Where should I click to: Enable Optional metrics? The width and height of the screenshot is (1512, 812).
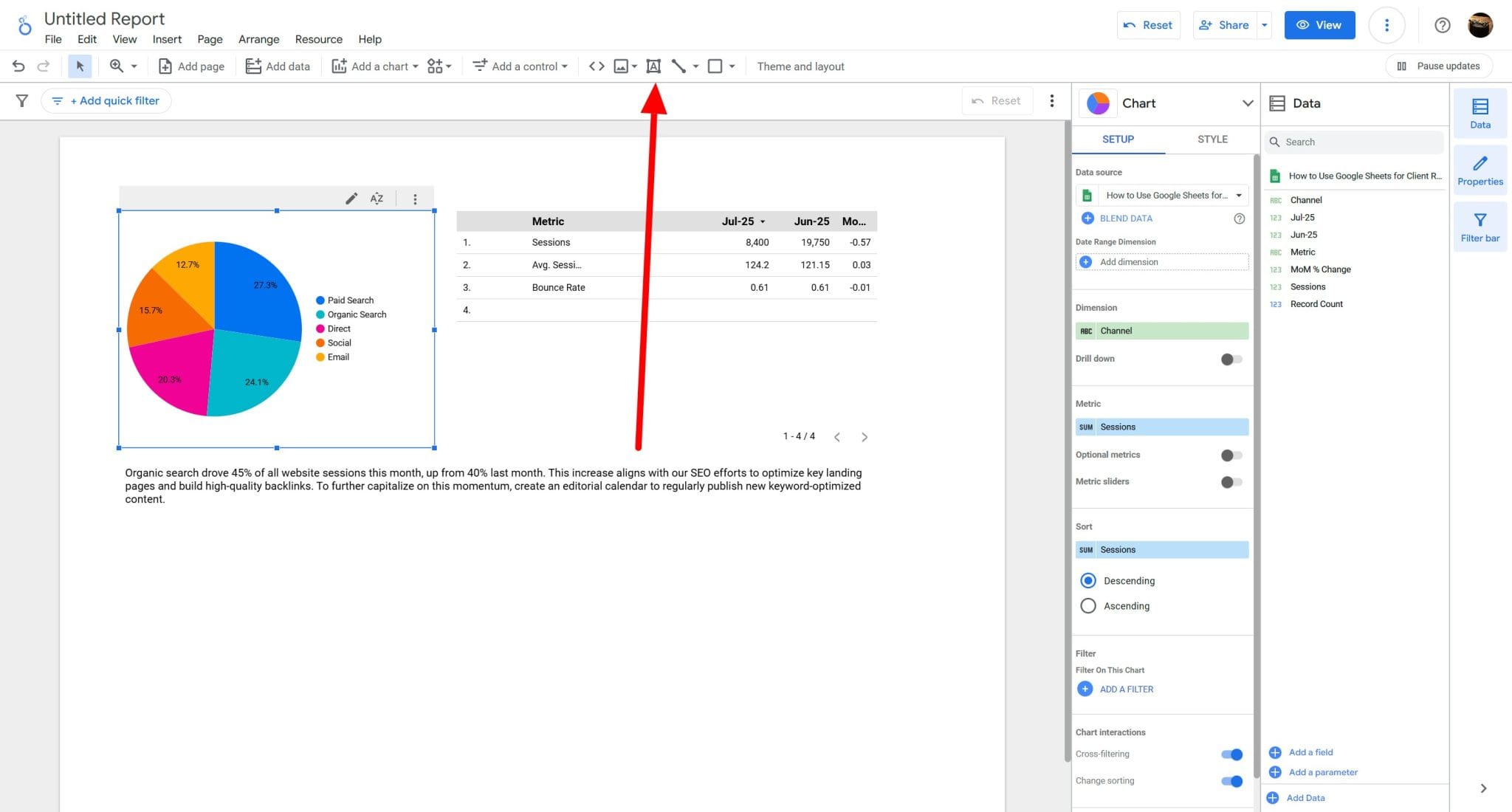(x=1230, y=455)
